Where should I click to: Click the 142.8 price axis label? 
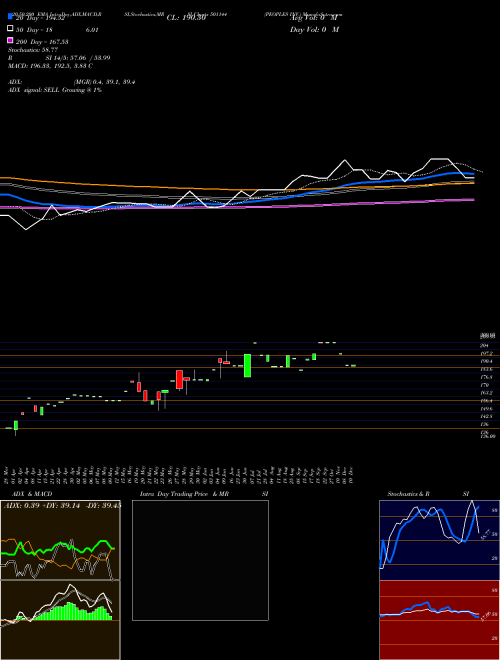coord(485,416)
